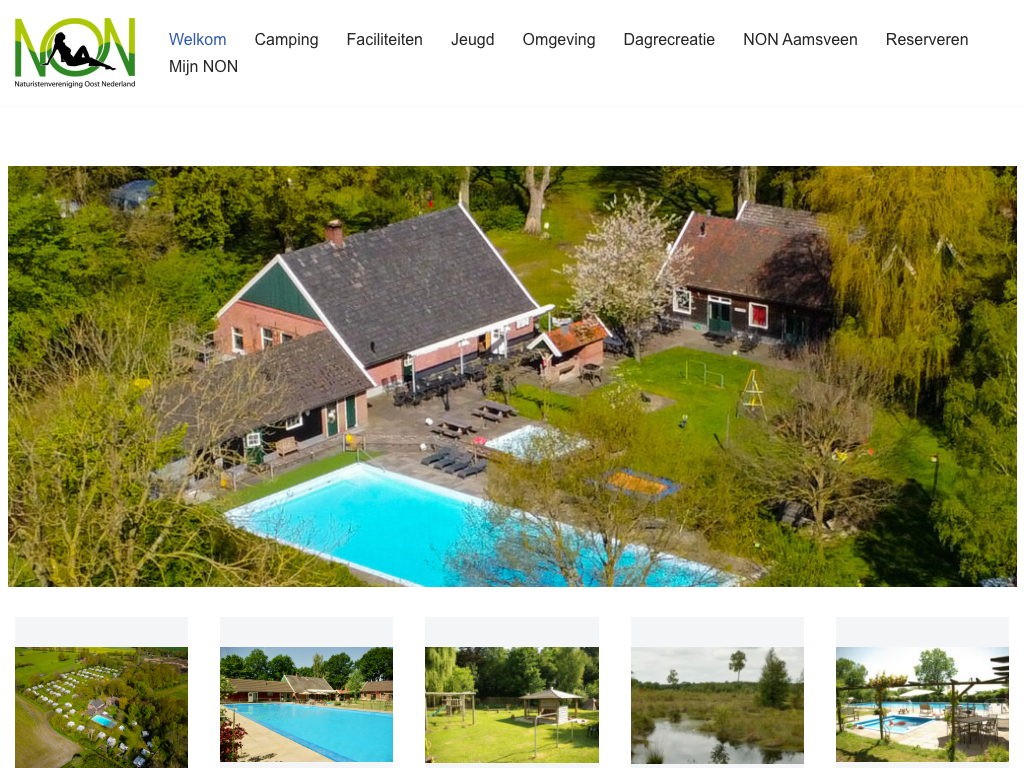This screenshot has height=768, width=1024.
Task: Open the Omgeving section
Action: click(559, 39)
